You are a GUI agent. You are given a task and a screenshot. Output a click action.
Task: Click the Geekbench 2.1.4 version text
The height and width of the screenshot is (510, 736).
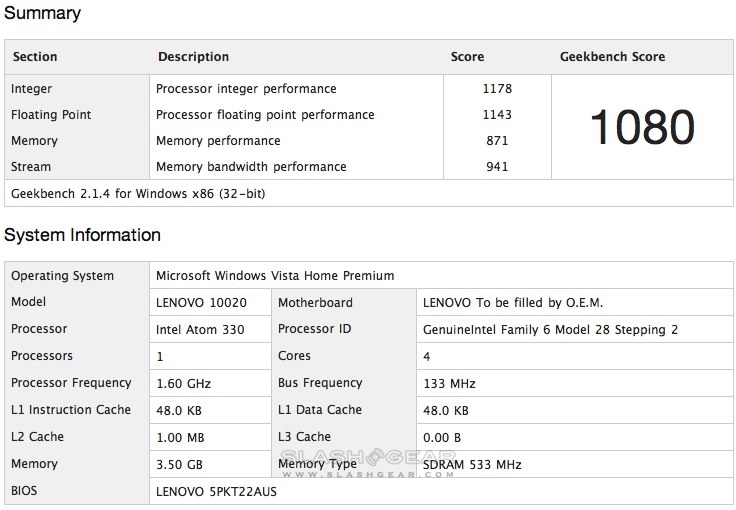[x=138, y=193]
